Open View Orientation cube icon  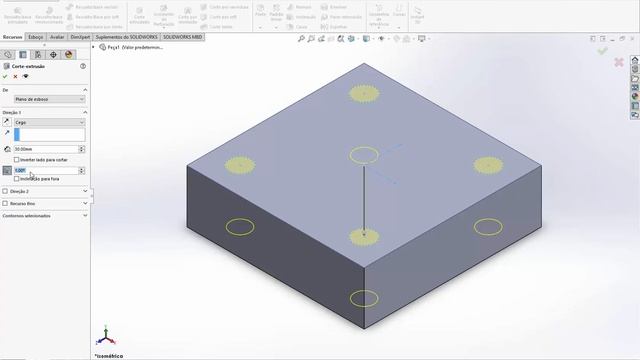tap(351, 39)
